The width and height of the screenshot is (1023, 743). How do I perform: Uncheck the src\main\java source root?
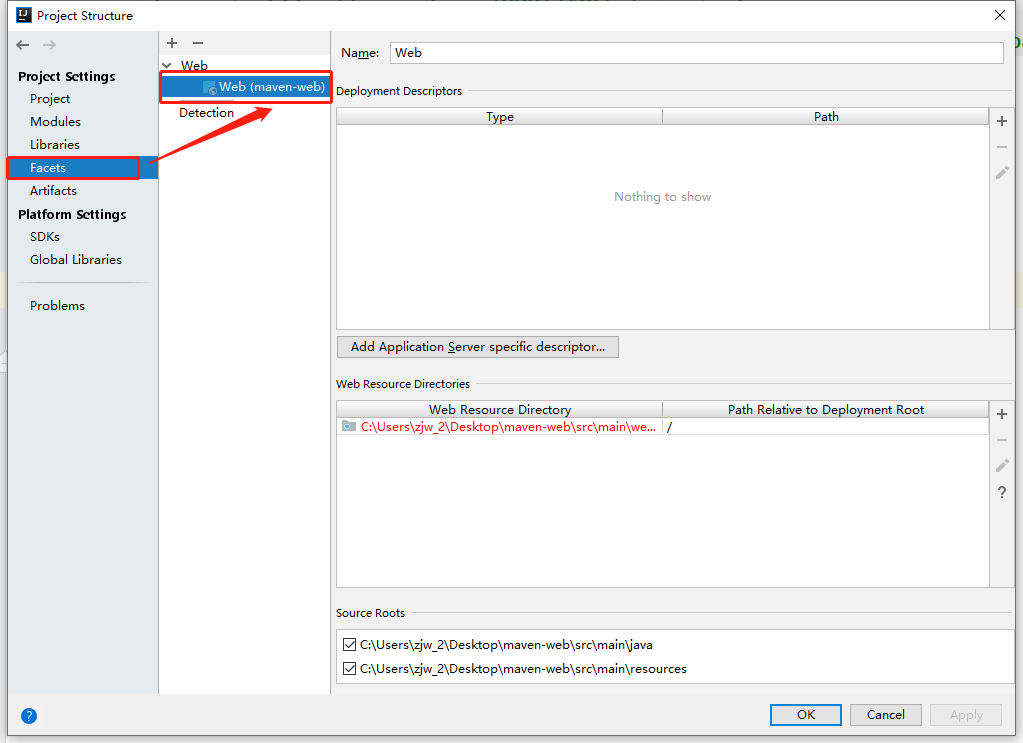coord(349,645)
